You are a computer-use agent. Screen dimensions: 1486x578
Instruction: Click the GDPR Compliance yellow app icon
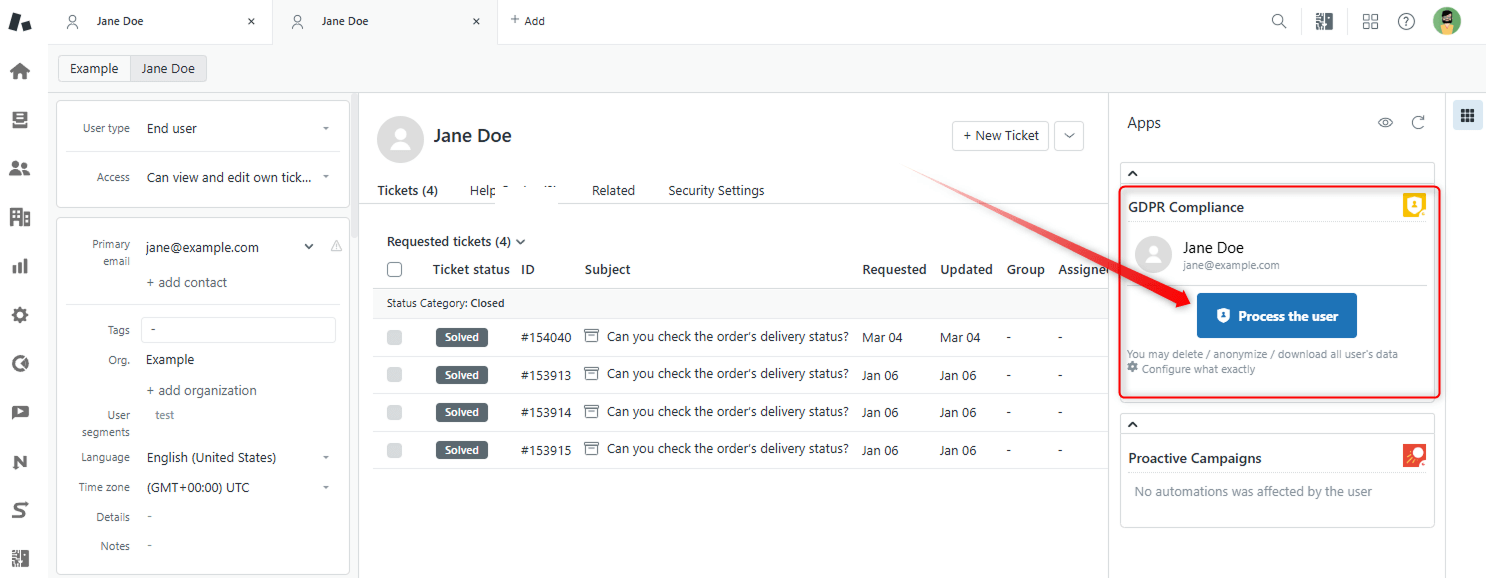[x=1414, y=206]
